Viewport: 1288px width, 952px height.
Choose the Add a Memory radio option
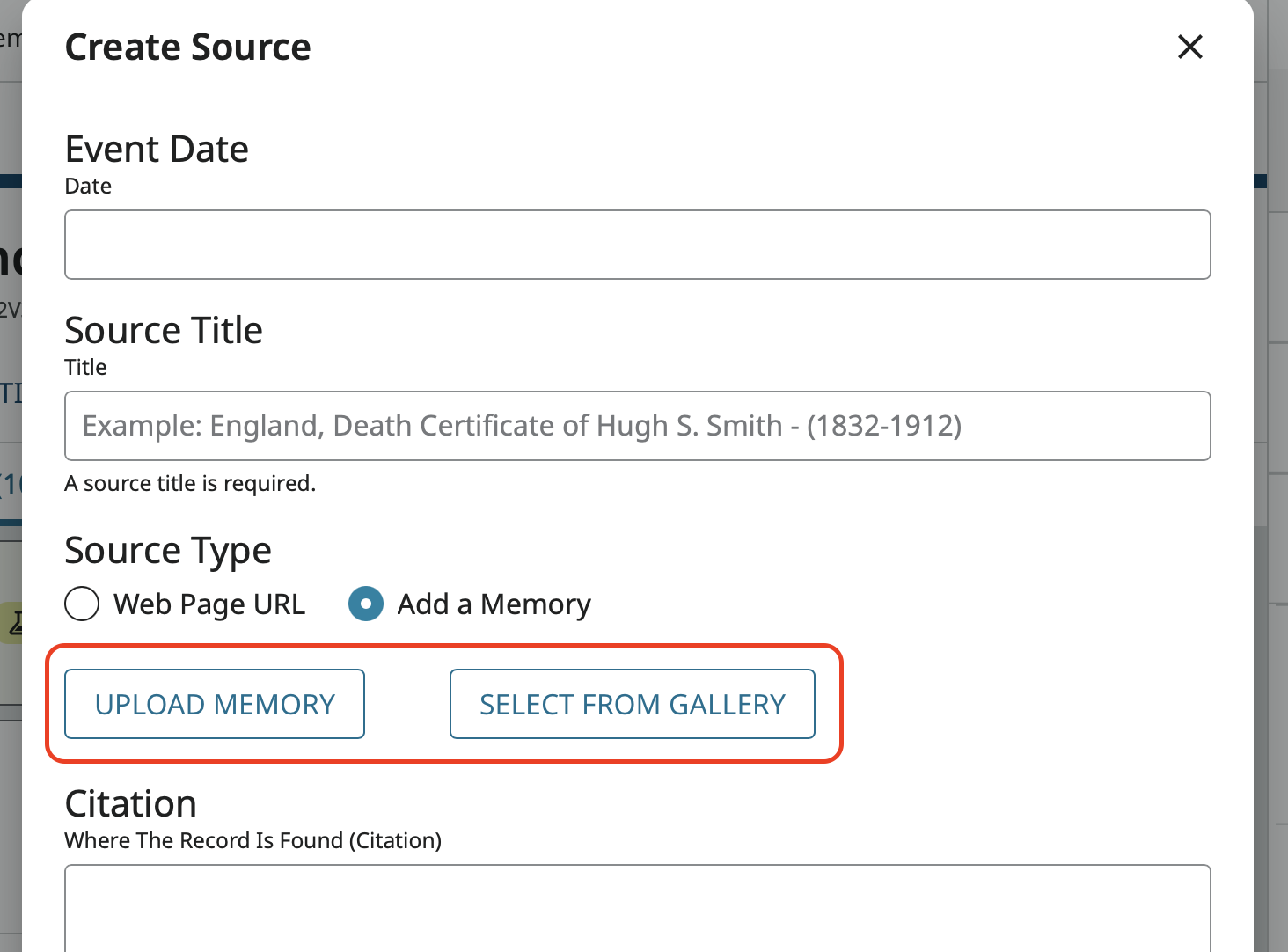click(x=366, y=604)
